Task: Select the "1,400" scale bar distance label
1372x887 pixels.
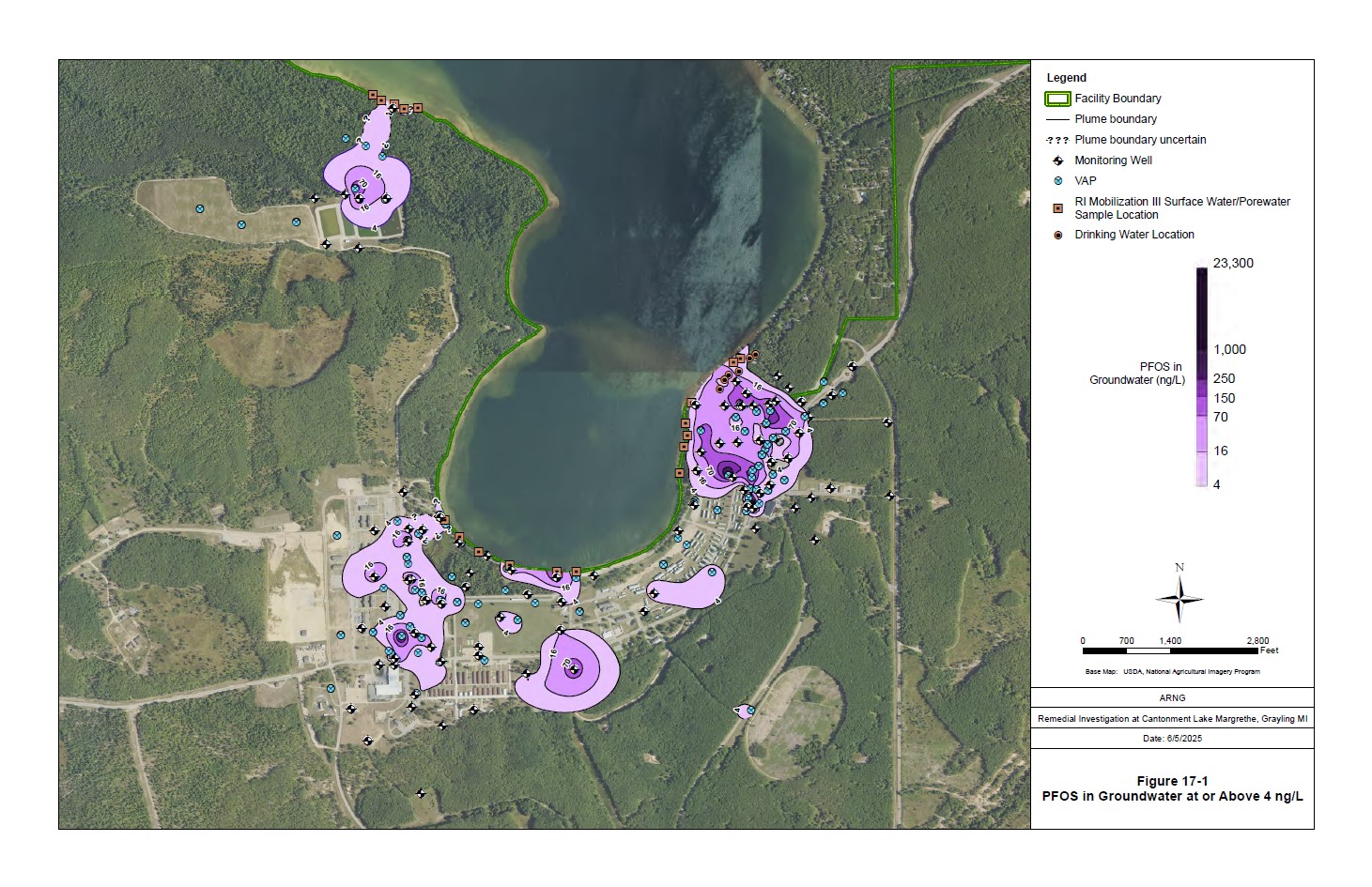Action: pos(1170,641)
